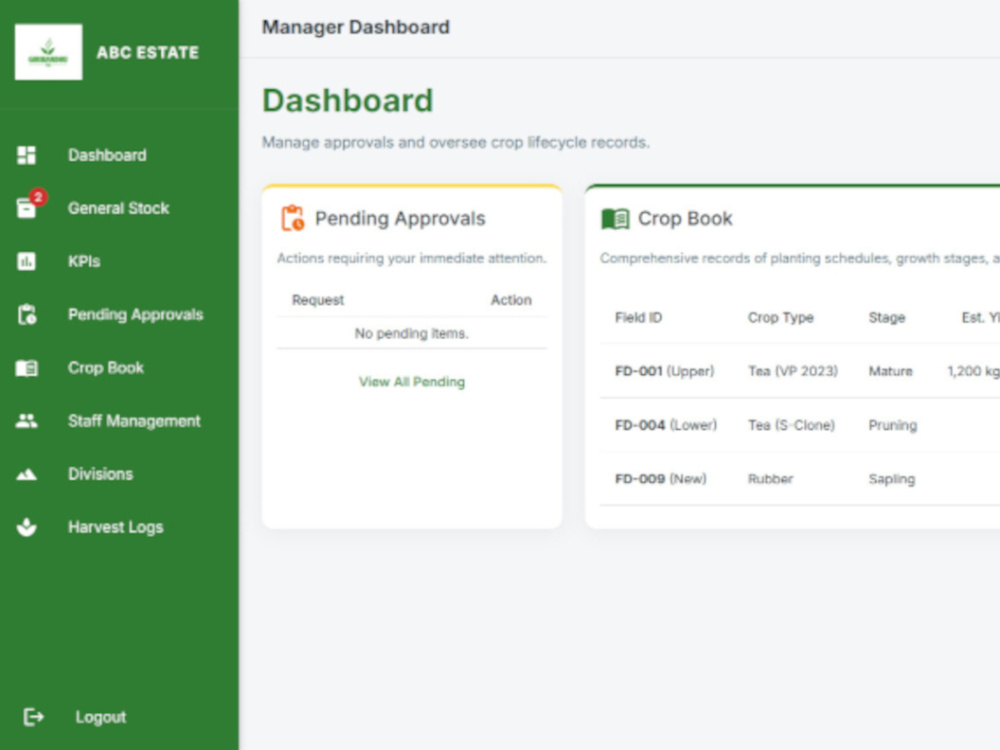
Task: Open the Divisions menu item
Action: click(101, 474)
